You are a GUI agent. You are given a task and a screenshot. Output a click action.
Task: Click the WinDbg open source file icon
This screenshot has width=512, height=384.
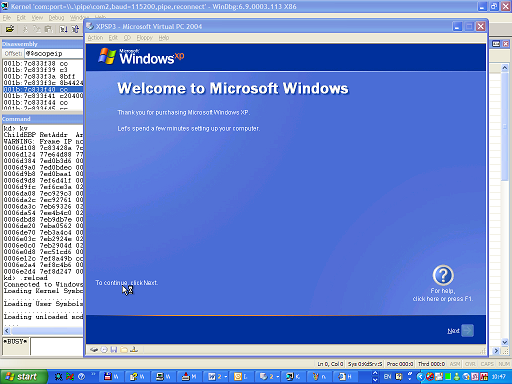pyautogui.click(x=10, y=29)
